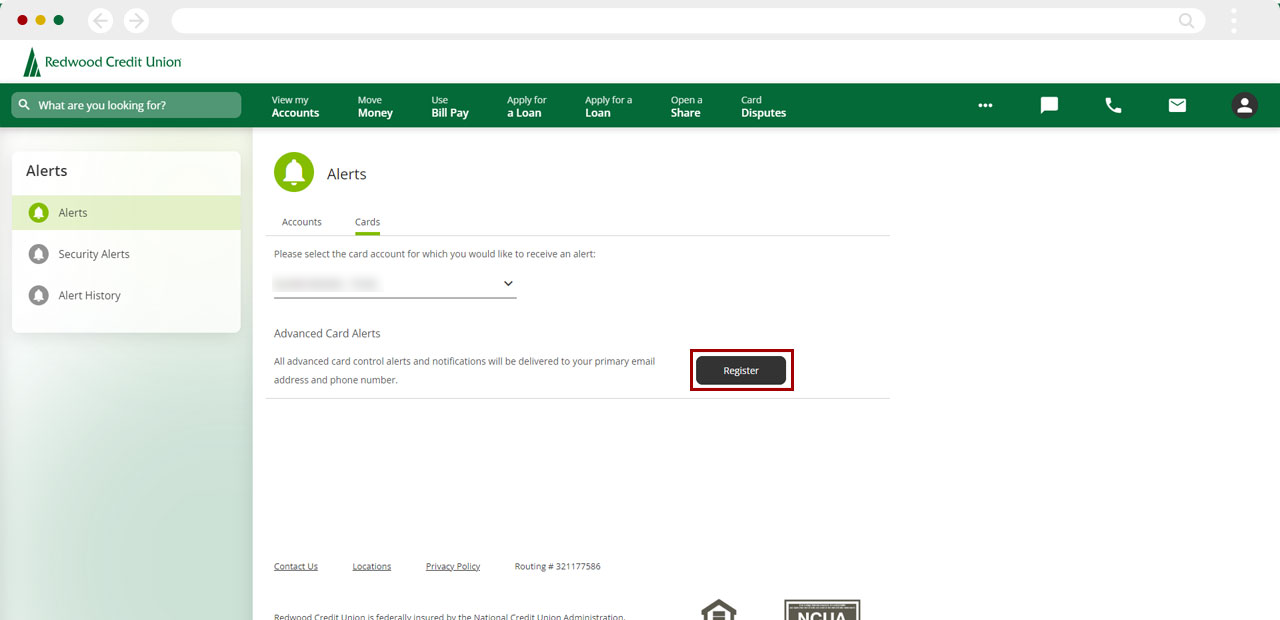Click the 'What are you looking for?' search field

coord(126,105)
